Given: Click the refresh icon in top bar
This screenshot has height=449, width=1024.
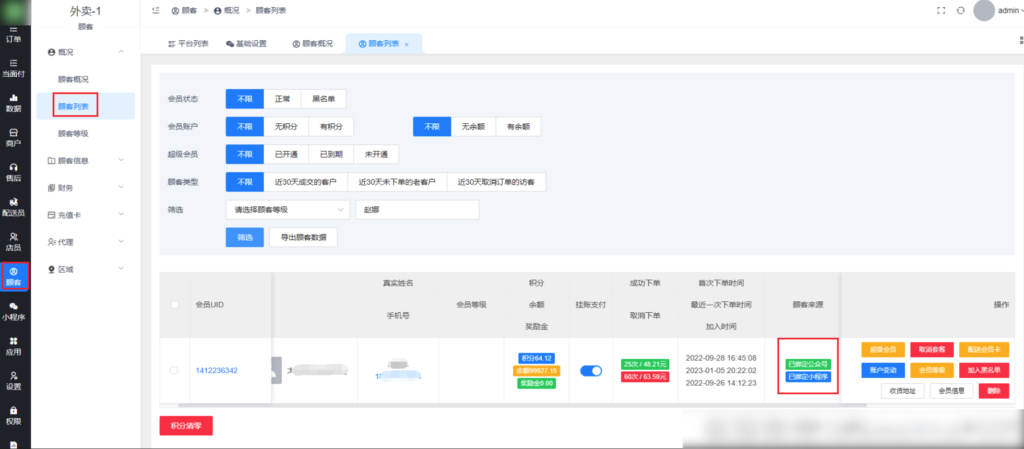Looking at the screenshot, I should tap(961, 10).
